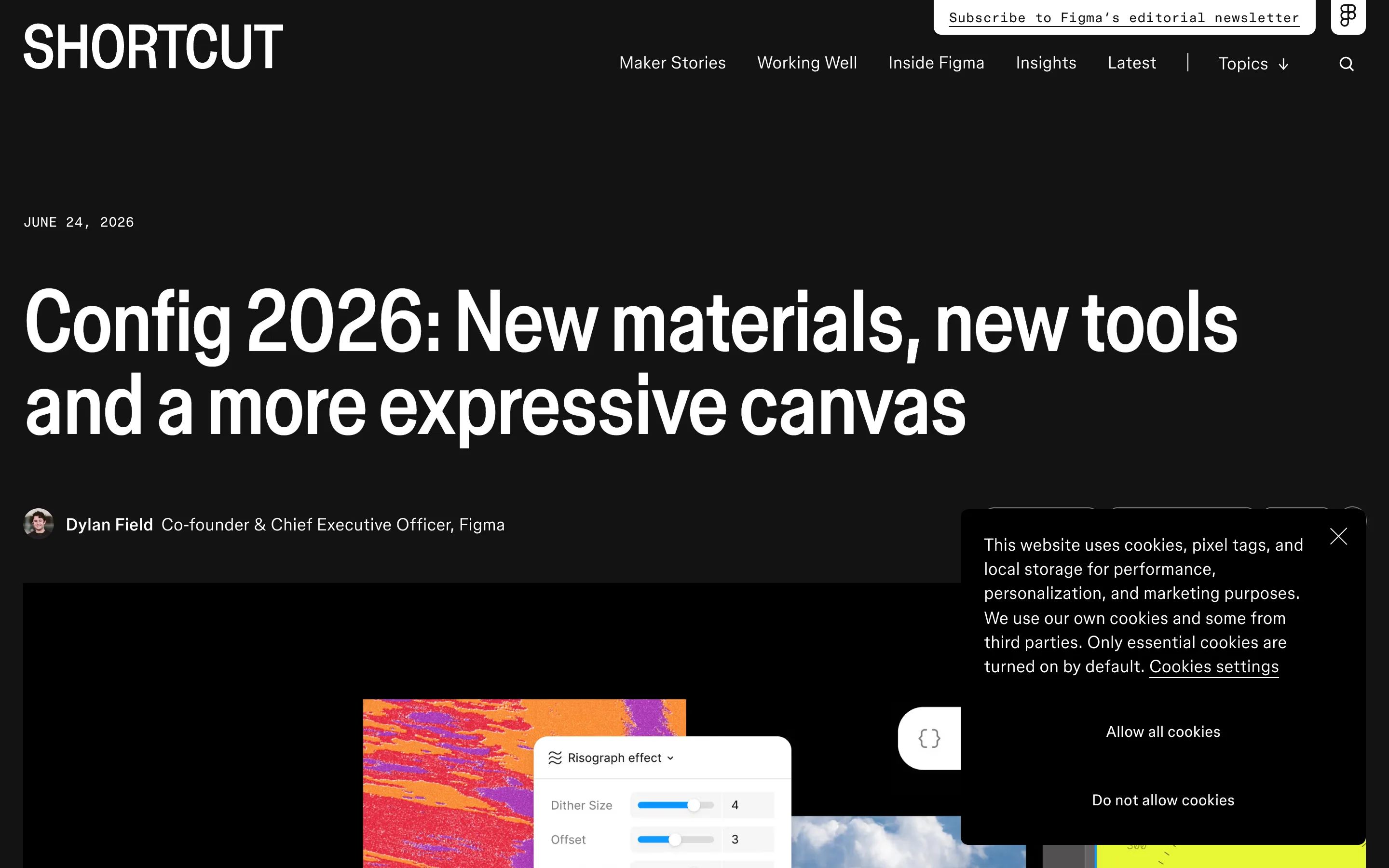
Task: Click the Dither Size label
Action: [581, 805]
